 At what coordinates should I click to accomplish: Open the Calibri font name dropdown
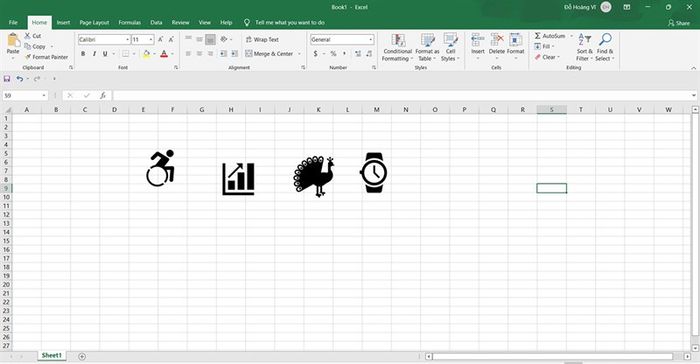pos(128,40)
